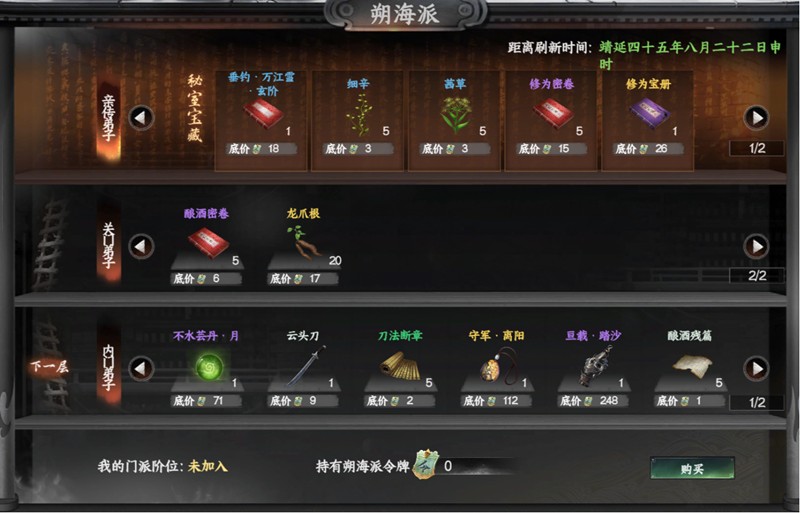Select the 龙爪根 root item
The height and width of the screenshot is (513, 800).
pyautogui.click(x=304, y=241)
